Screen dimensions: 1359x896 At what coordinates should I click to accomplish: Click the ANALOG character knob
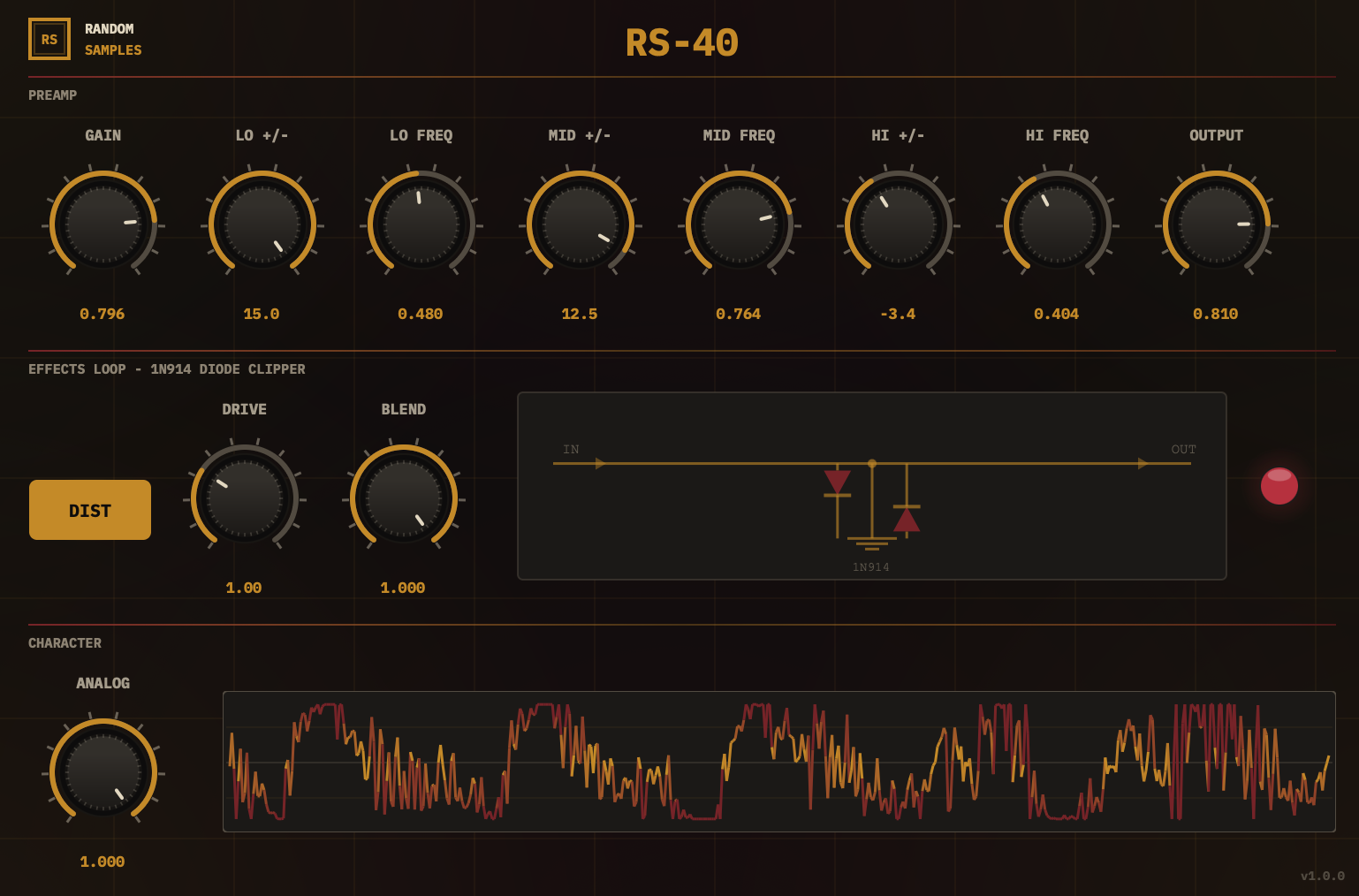102,771
